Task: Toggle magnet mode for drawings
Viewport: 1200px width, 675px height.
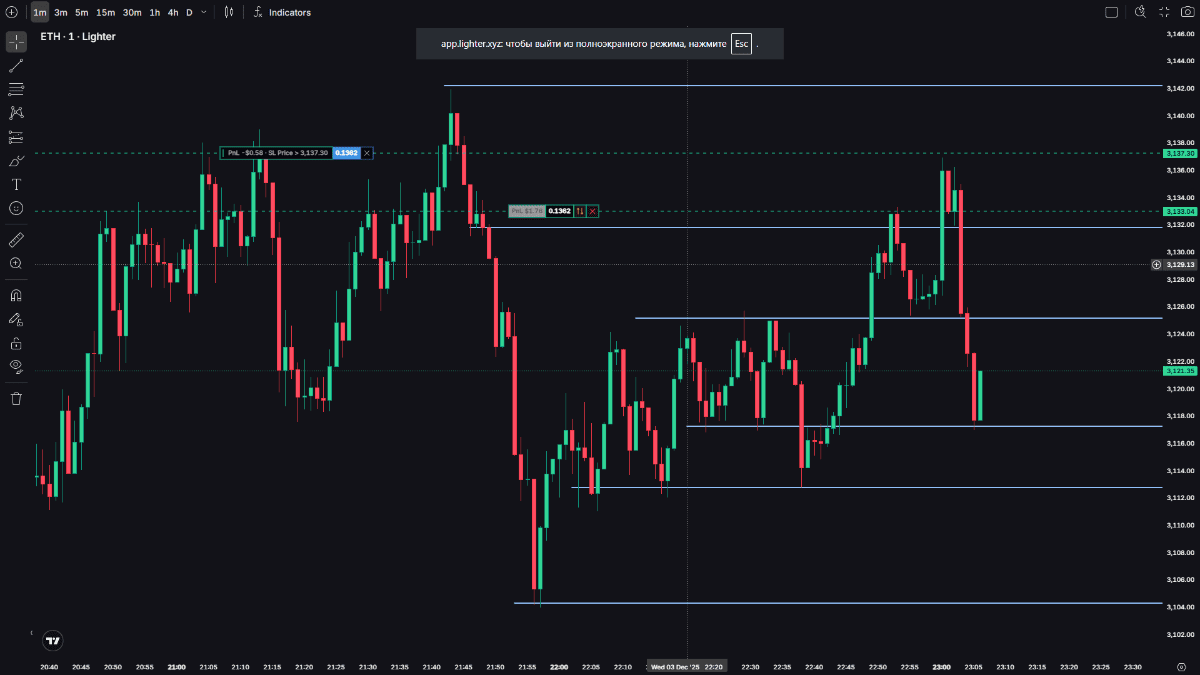Action: (16, 296)
